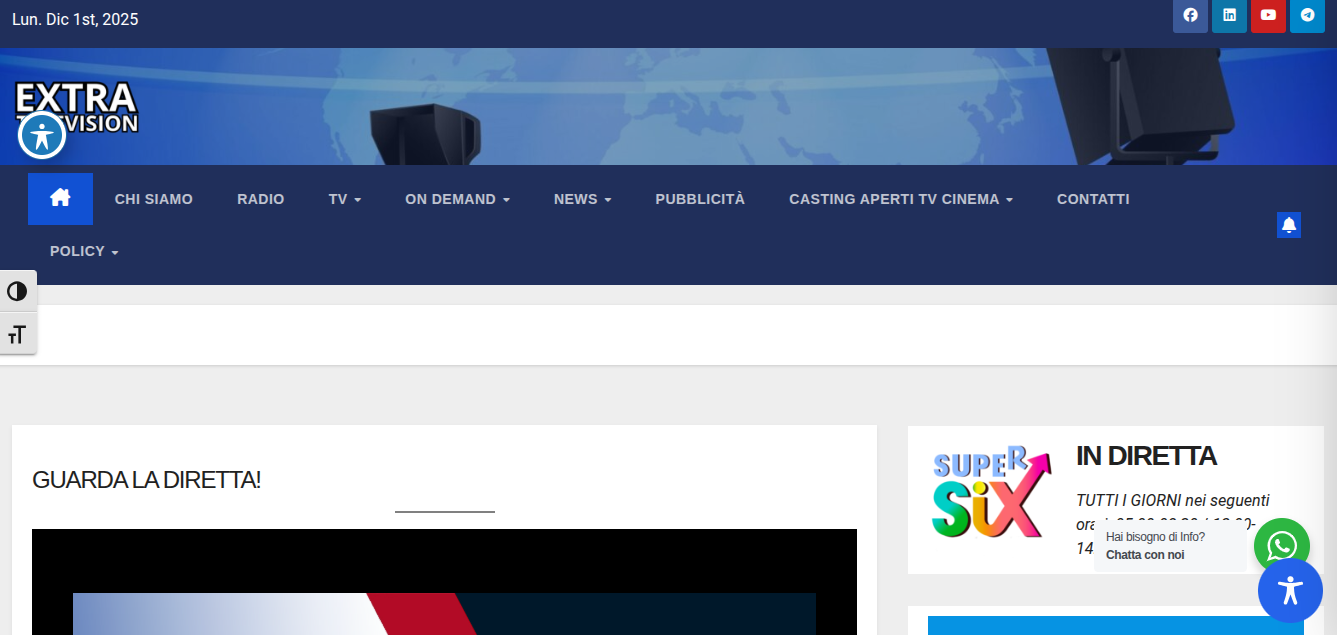This screenshot has height=635, width=1337.
Task: Toggle larger font size
Action: pyautogui.click(x=17, y=335)
